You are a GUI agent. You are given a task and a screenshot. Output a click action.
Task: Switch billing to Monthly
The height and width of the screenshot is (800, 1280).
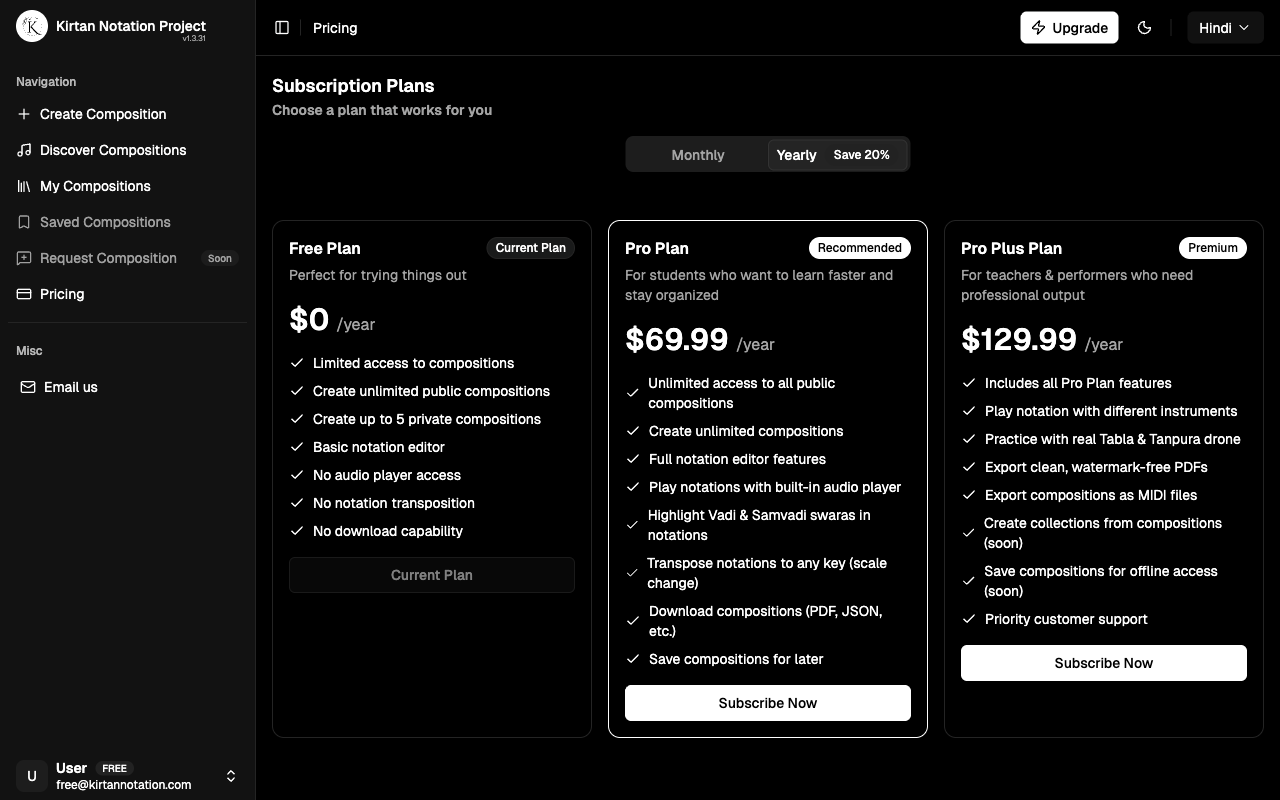coord(697,155)
